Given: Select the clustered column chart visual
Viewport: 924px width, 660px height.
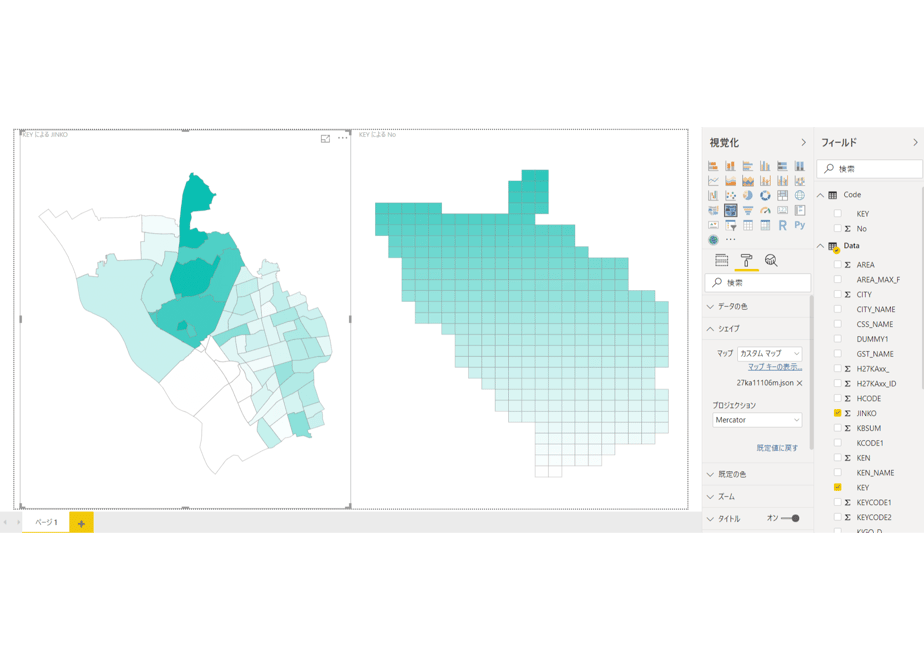Looking at the screenshot, I should [x=765, y=166].
